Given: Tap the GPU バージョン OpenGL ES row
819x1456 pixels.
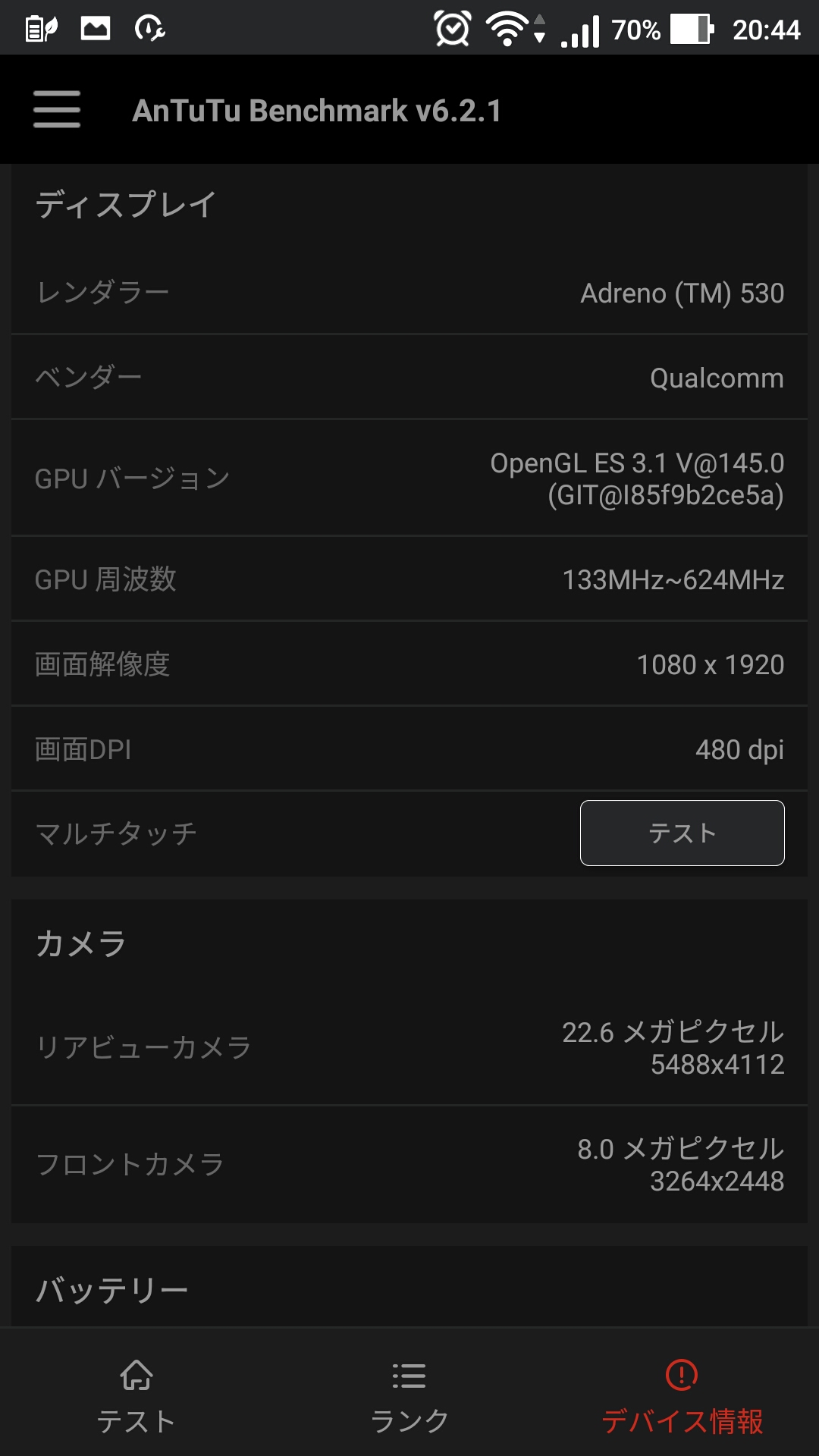Looking at the screenshot, I should pos(409,478).
